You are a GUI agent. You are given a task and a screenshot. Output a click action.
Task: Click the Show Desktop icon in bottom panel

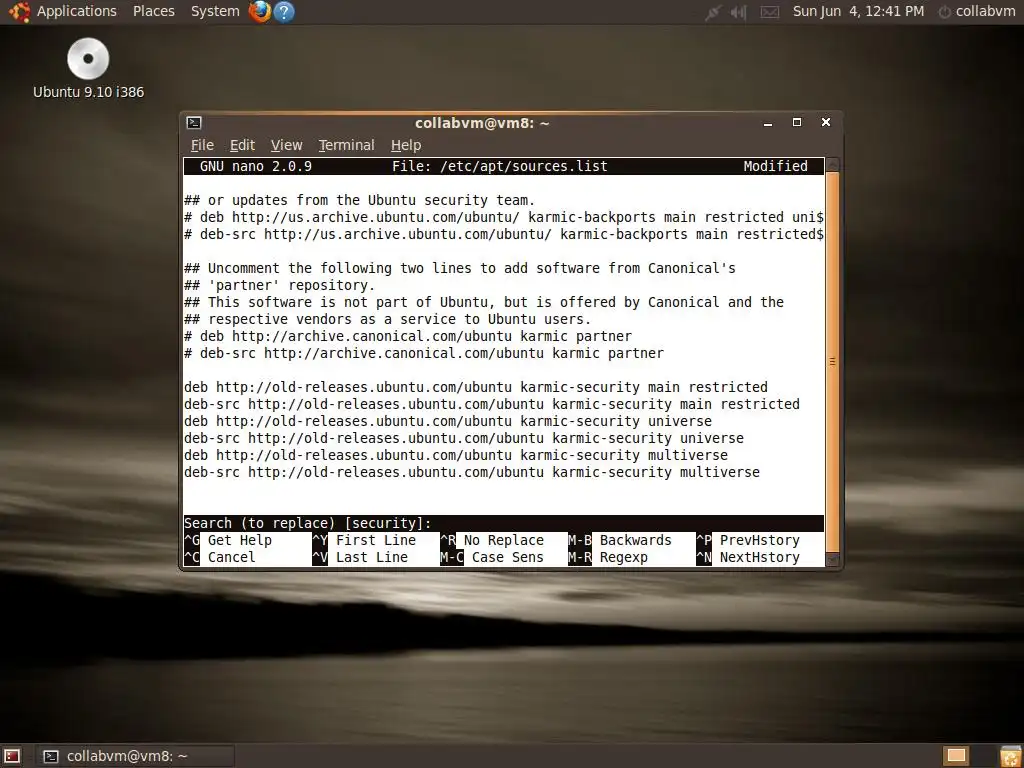12,756
